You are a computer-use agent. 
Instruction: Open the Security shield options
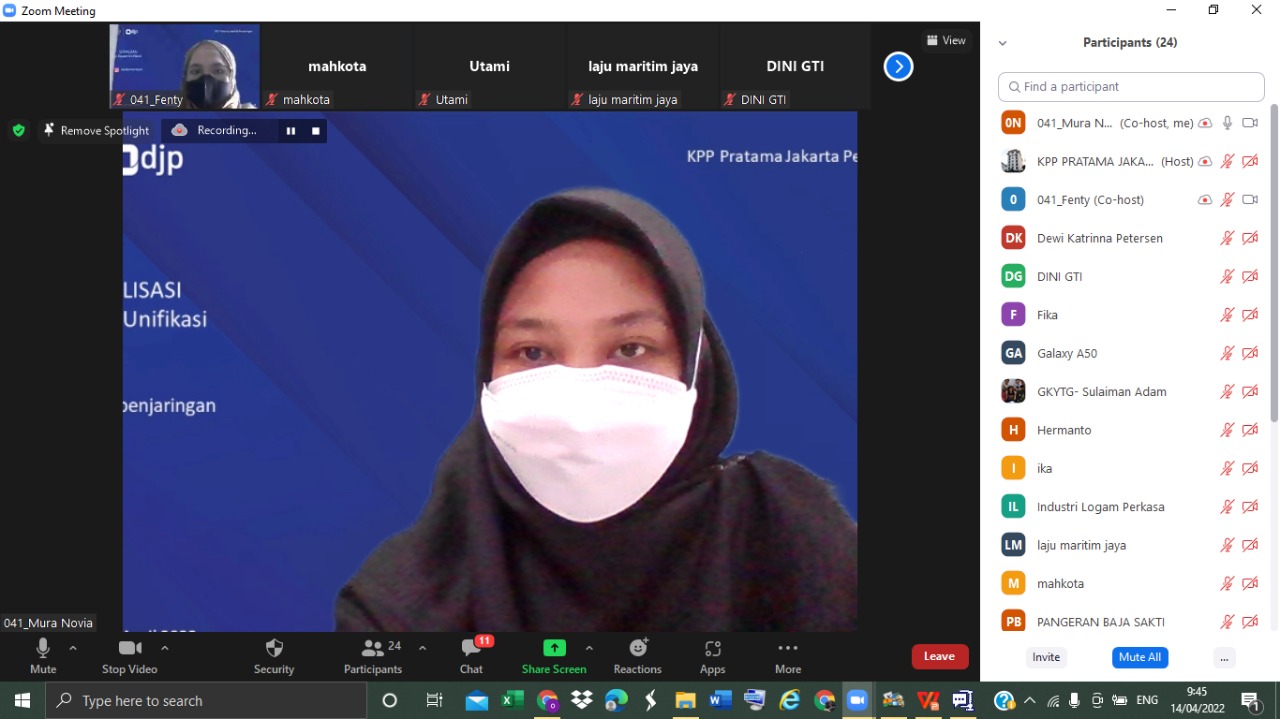coord(274,649)
